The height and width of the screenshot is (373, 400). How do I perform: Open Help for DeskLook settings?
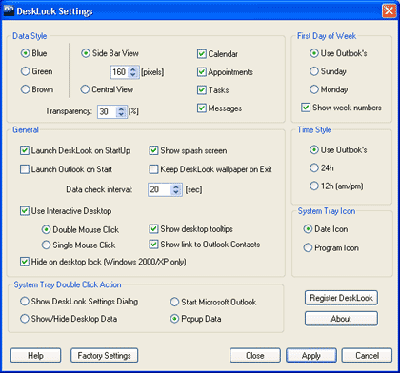36,356
